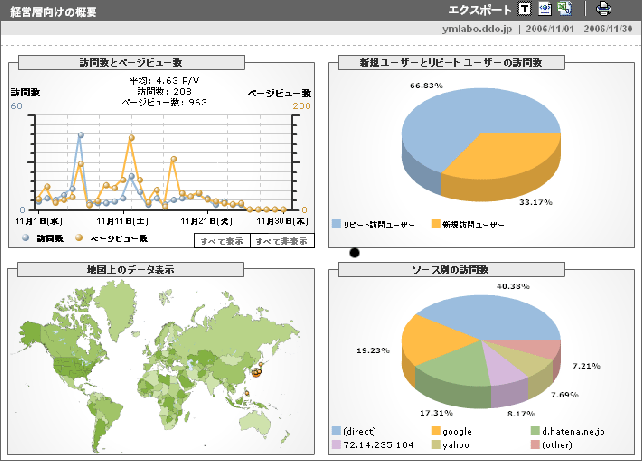Click the 訪問数: 203 summary text
The image size is (642, 461).
(164, 91)
